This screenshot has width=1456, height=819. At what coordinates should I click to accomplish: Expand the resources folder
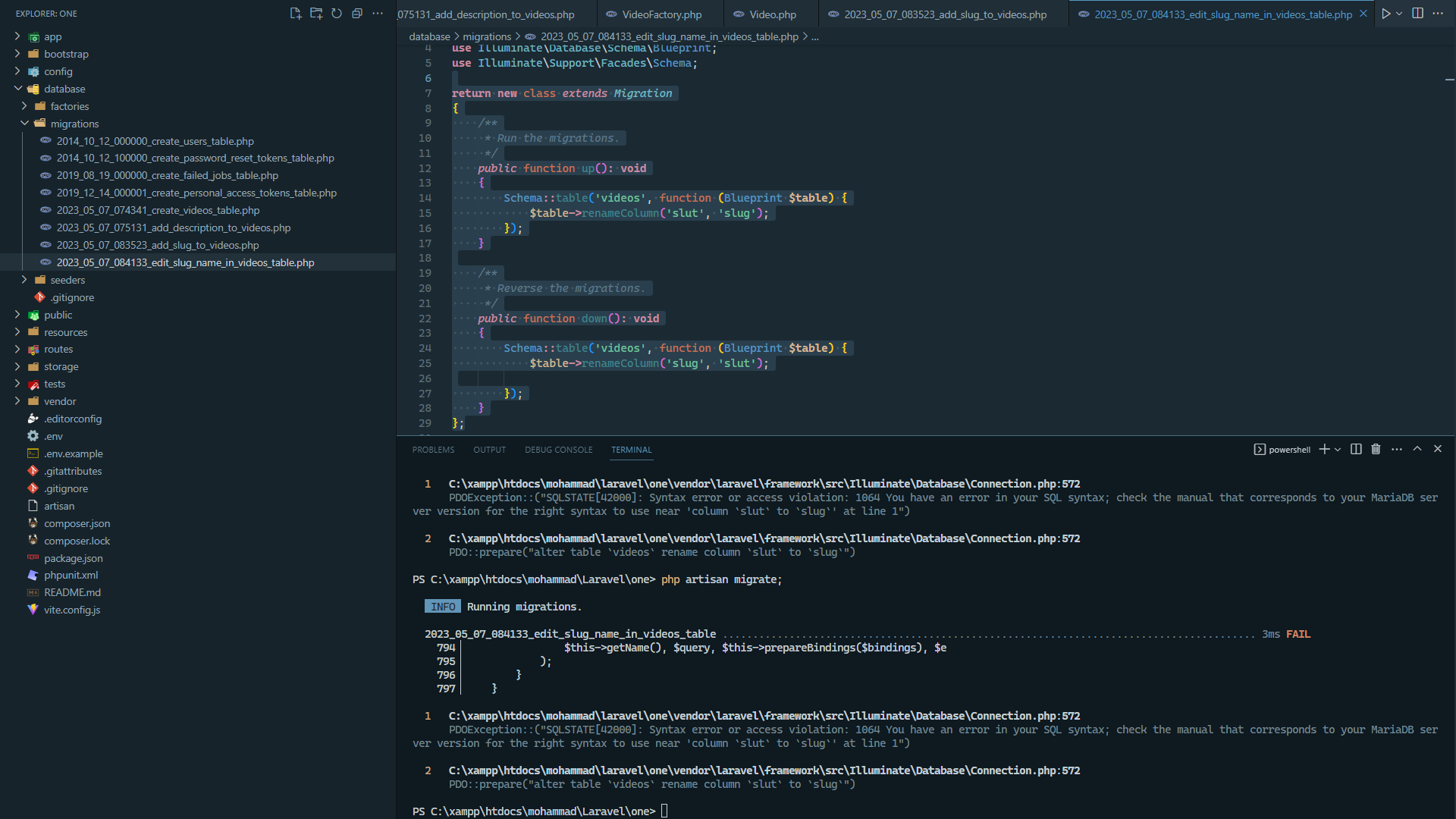(65, 332)
